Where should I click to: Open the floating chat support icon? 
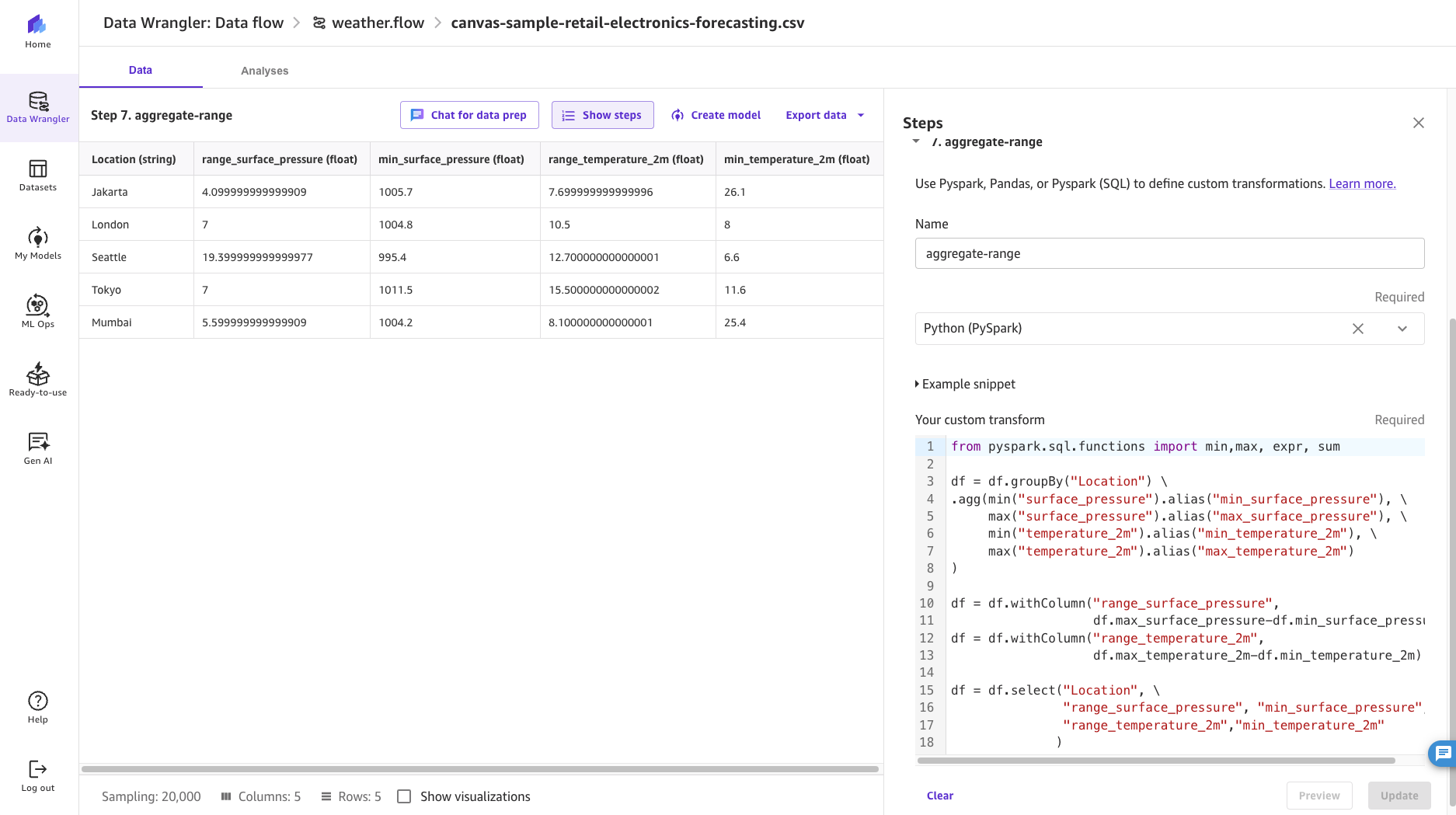point(1443,753)
